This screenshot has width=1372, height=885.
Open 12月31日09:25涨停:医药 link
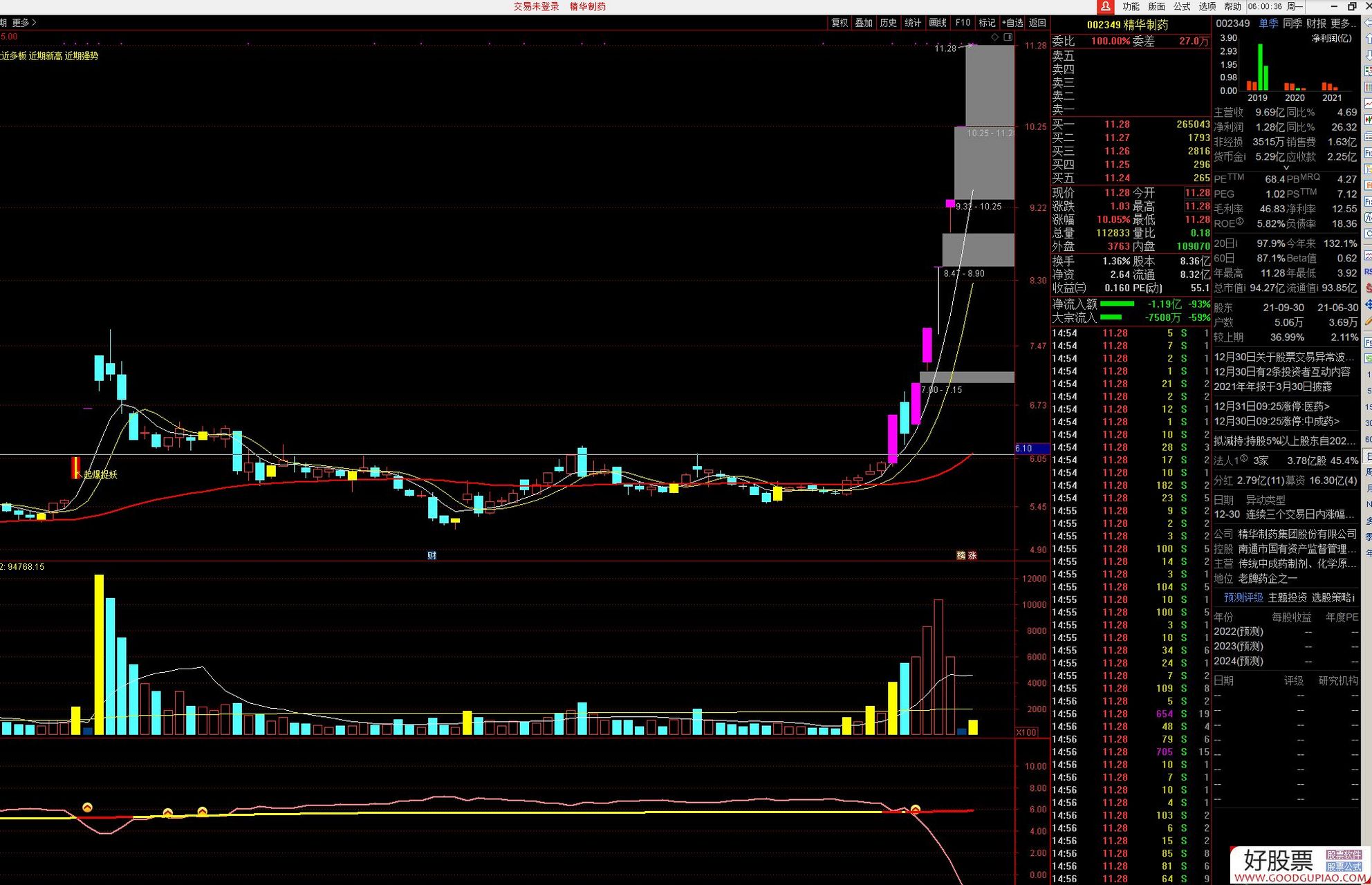tap(1272, 407)
